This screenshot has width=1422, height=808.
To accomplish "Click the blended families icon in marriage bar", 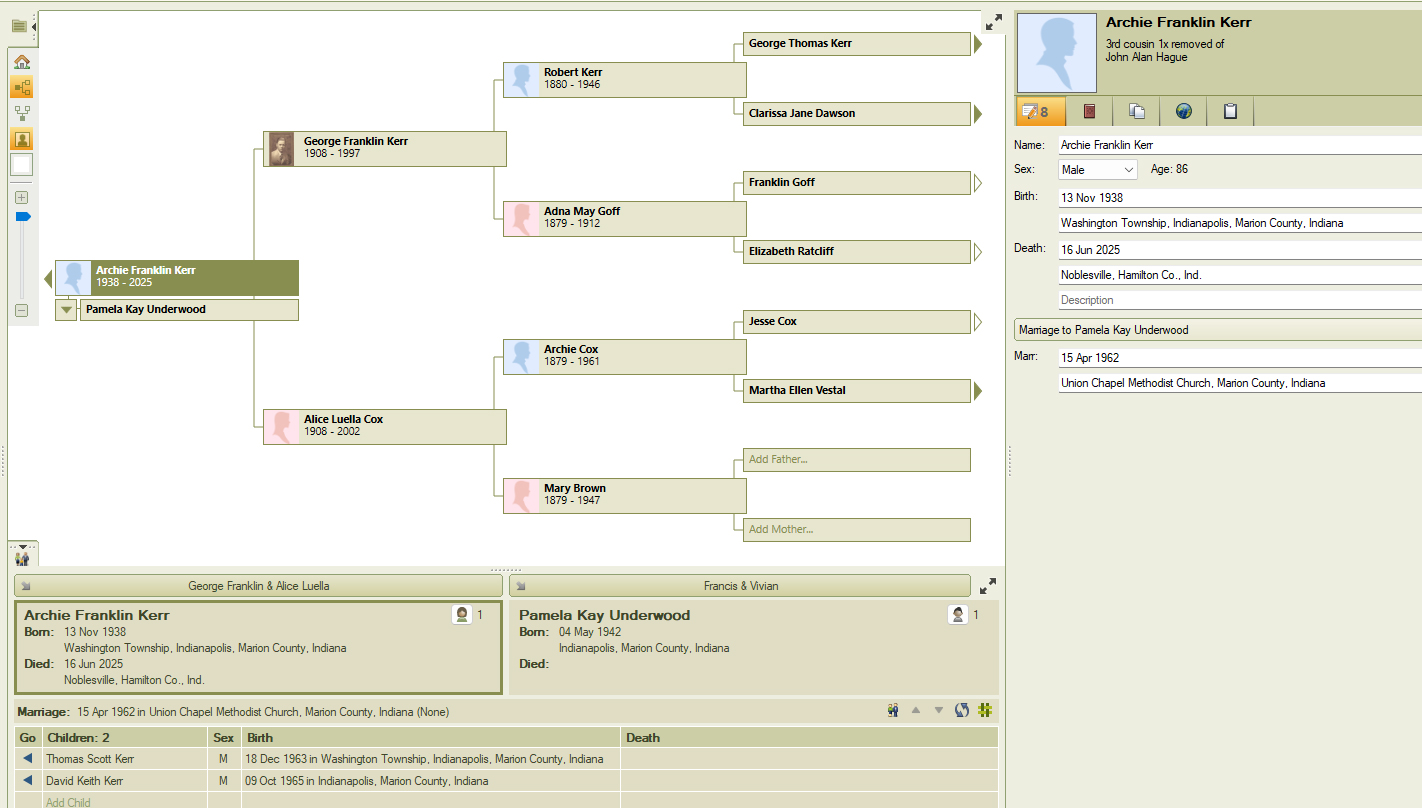I will 892,710.
